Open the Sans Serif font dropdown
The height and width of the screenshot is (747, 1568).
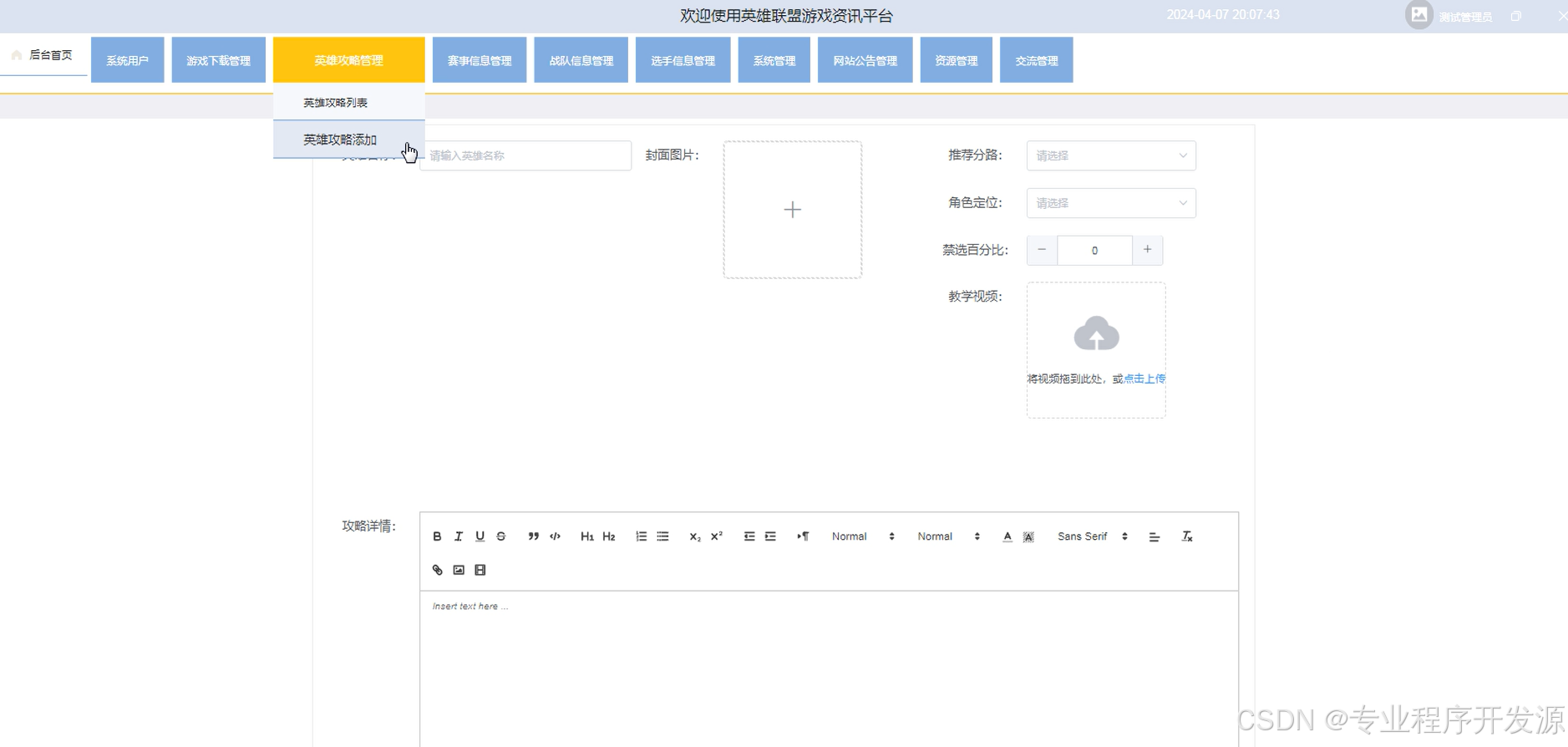point(1093,536)
